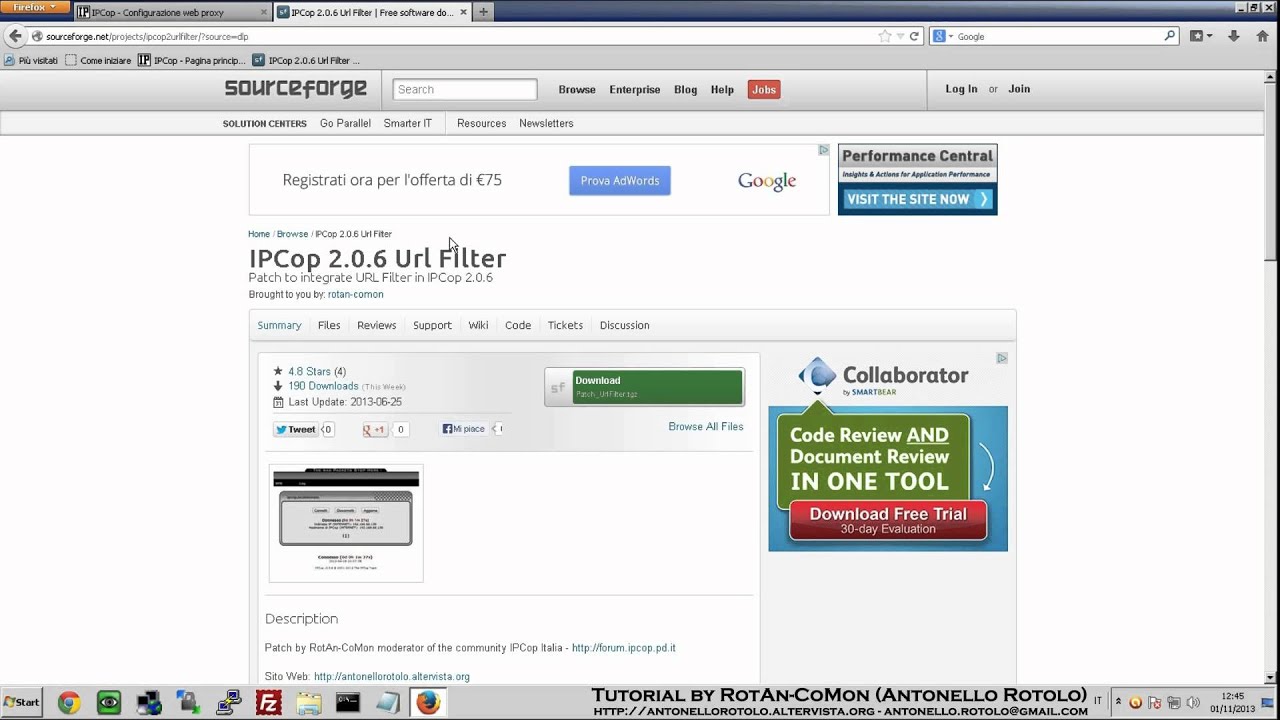Select the Code project tab

[518, 325]
